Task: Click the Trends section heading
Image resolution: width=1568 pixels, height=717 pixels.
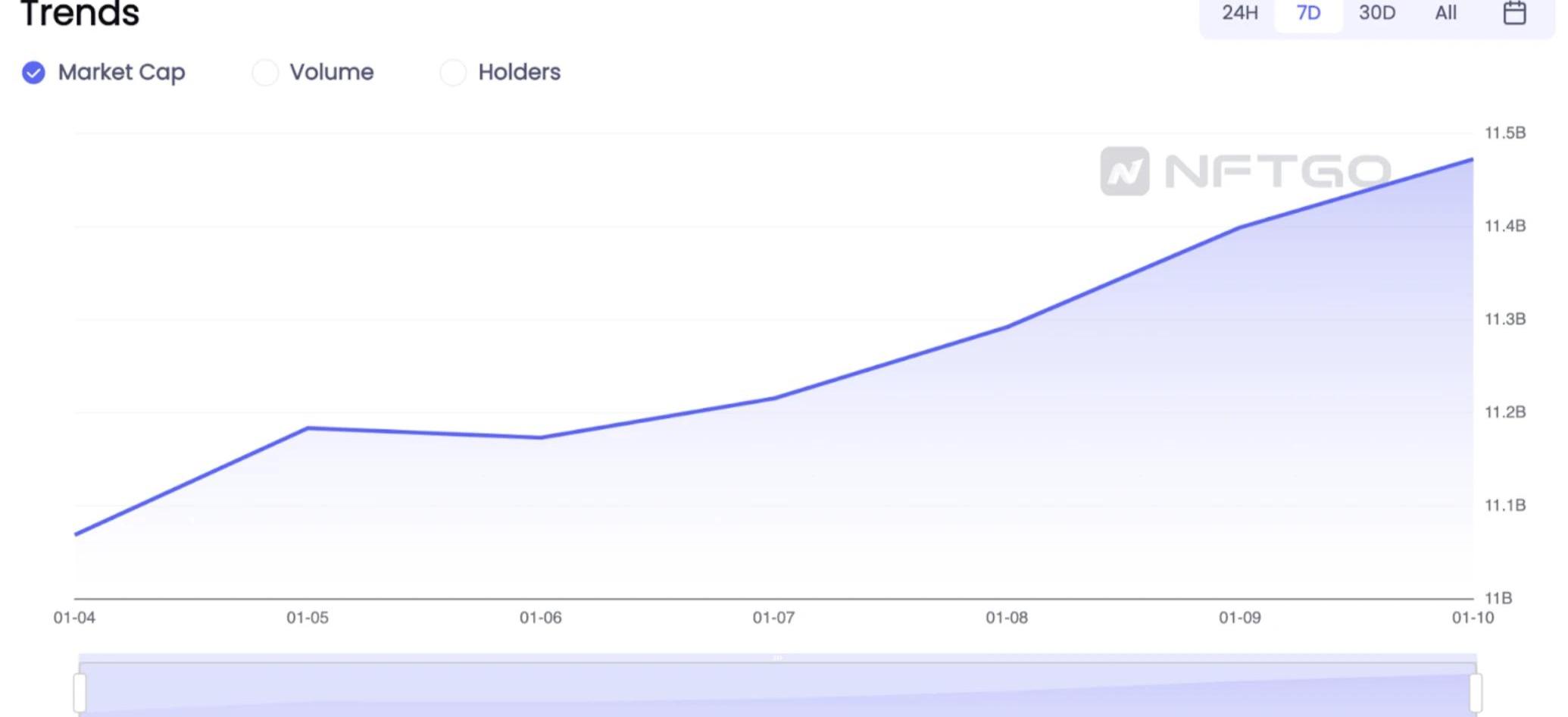Action: [x=80, y=14]
